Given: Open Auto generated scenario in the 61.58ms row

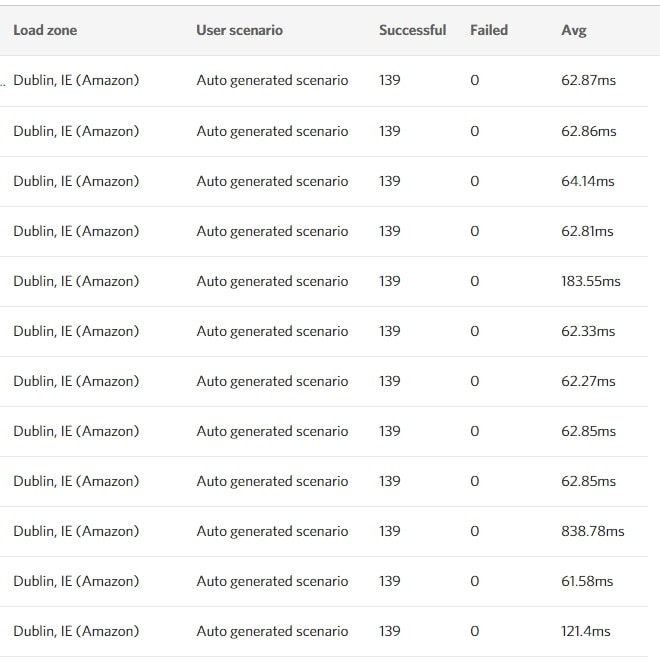Looking at the screenshot, I should coord(272,581).
